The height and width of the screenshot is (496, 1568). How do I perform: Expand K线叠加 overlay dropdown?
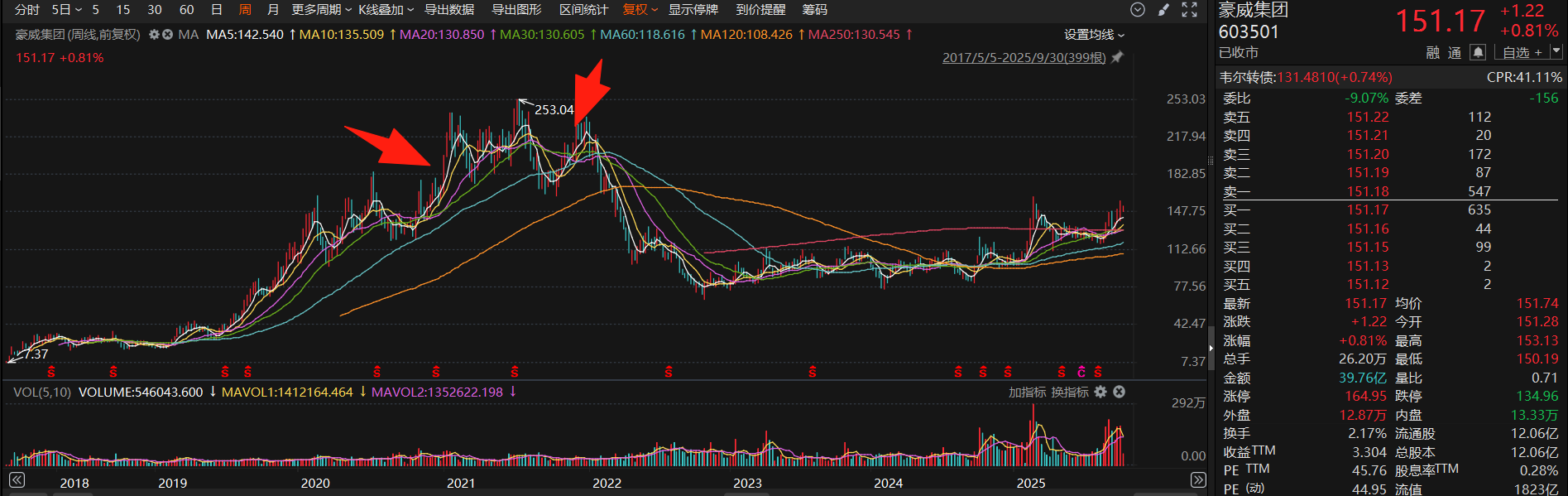(386, 10)
